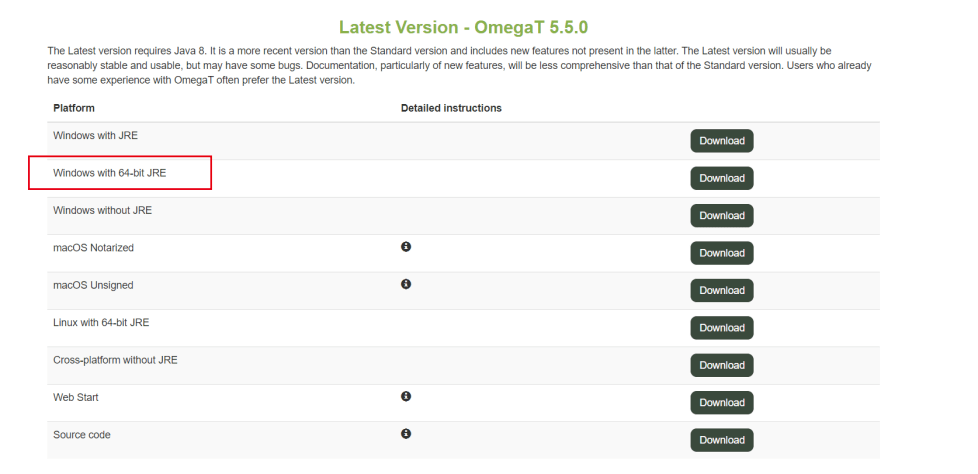The image size is (978, 474).
Task: Click the paragraph starting 'The Latest version requires Java 8'
Action: [459, 65]
